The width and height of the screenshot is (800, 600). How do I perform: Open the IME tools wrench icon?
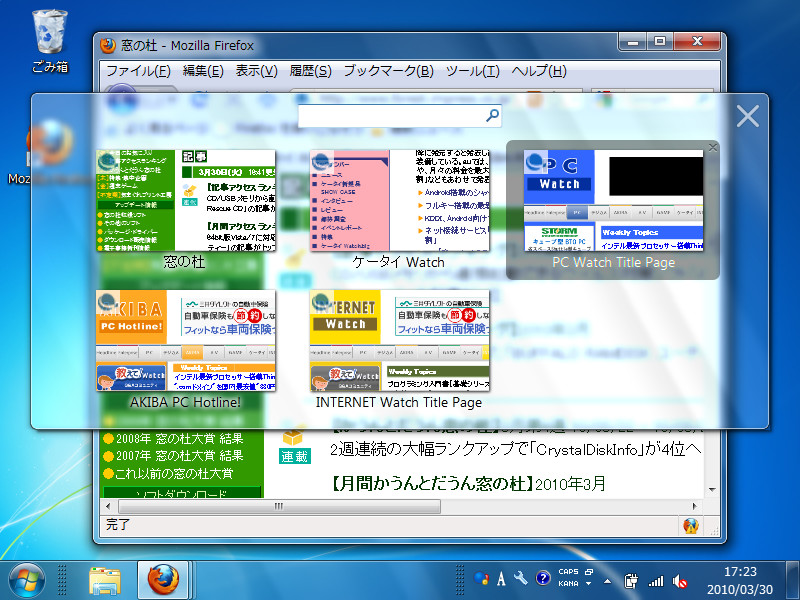[x=521, y=578]
